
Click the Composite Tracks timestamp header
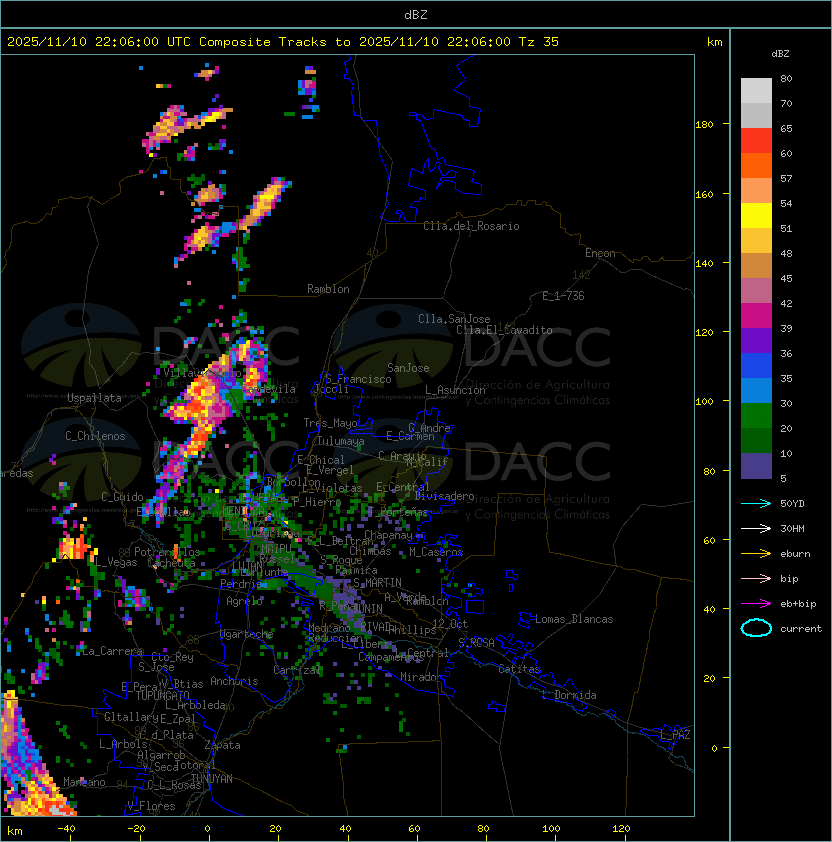[283, 42]
